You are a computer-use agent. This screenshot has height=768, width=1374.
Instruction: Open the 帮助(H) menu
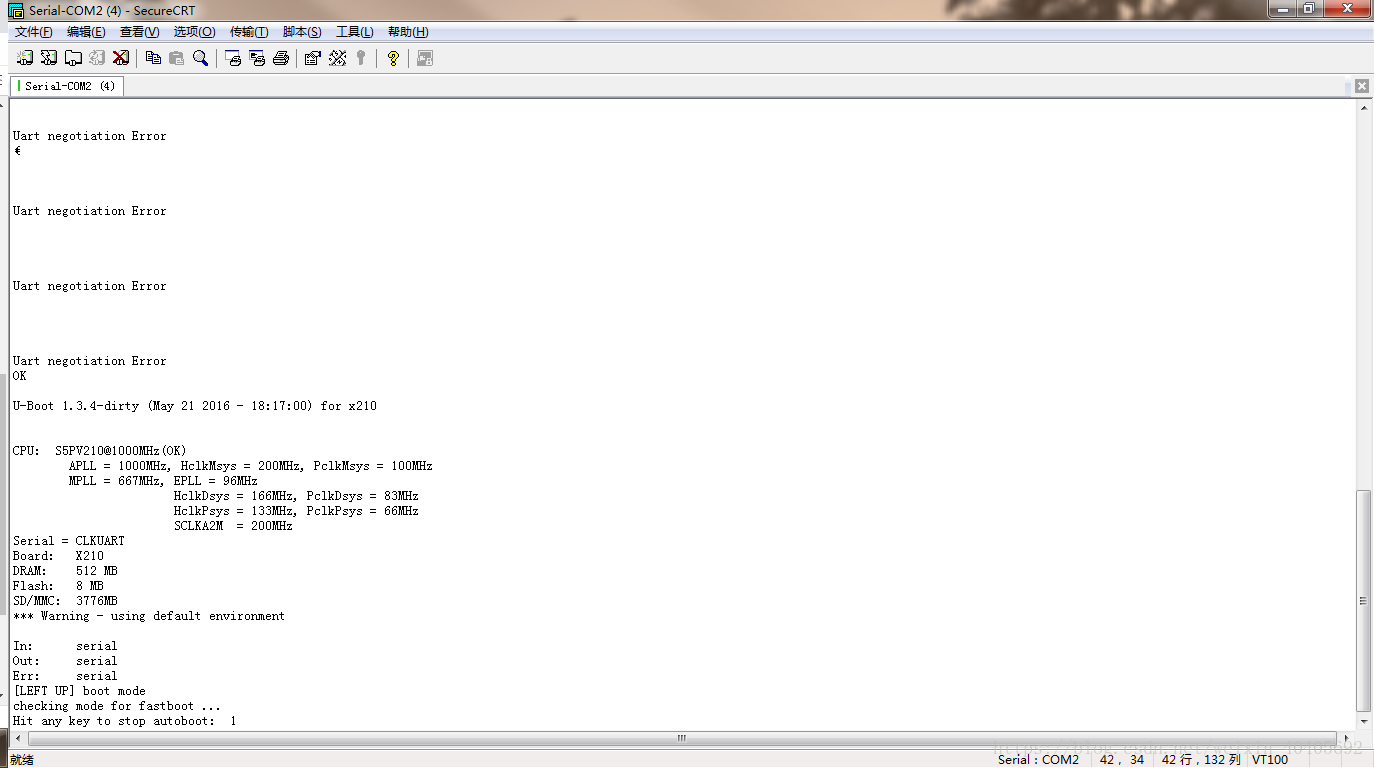point(408,32)
